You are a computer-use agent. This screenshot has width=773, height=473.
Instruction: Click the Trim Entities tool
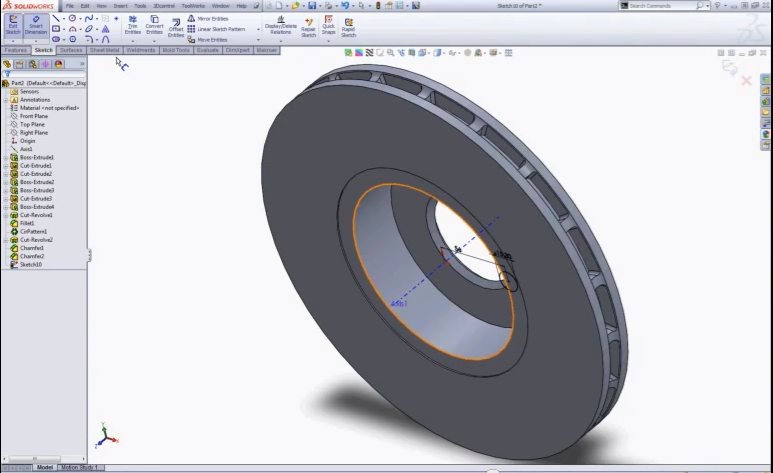tap(133, 25)
